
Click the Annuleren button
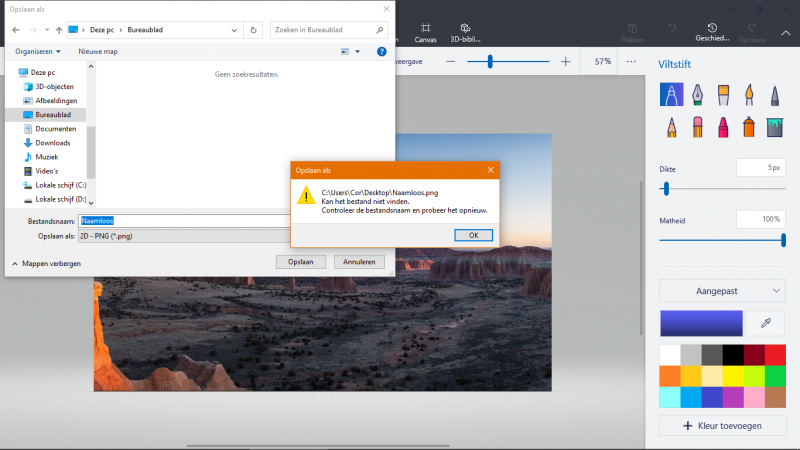click(x=358, y=261)
